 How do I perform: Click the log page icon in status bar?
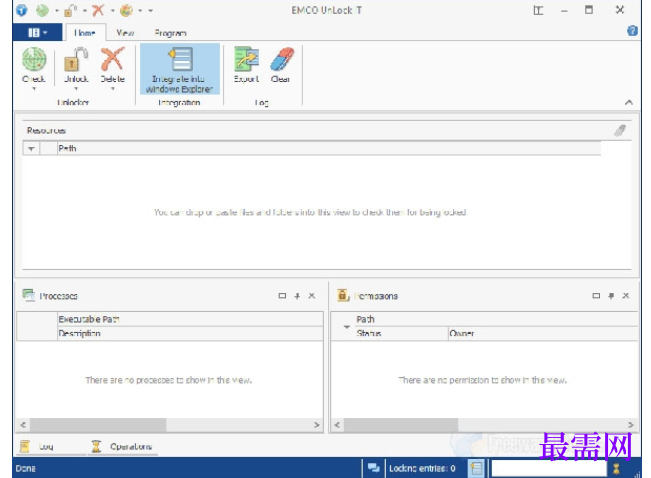(476, 468)
